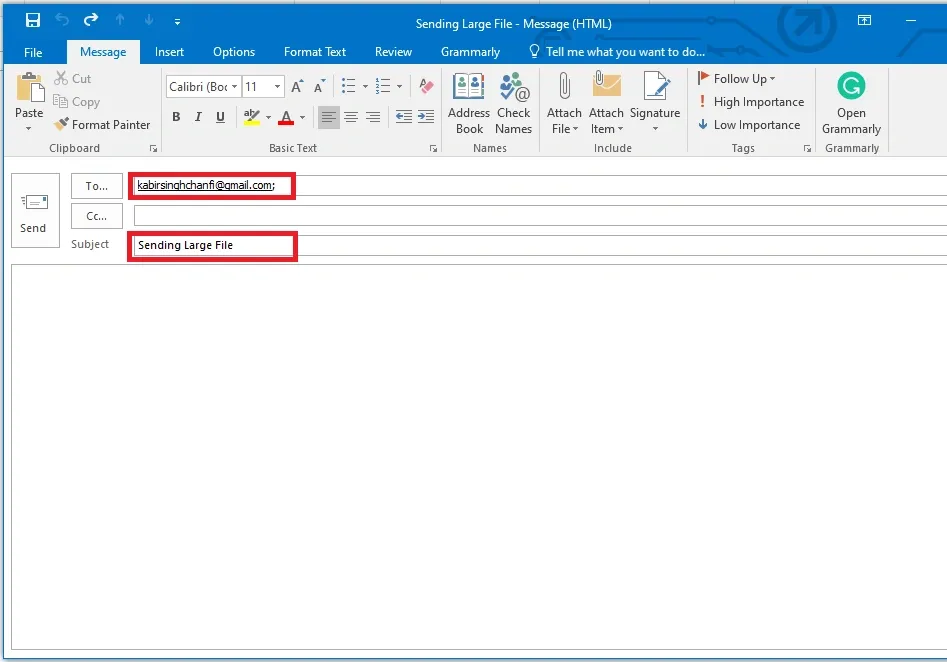Open the Options tab
Image resolution: width=947 pixels, height=662 pixels.
(234, 52)
